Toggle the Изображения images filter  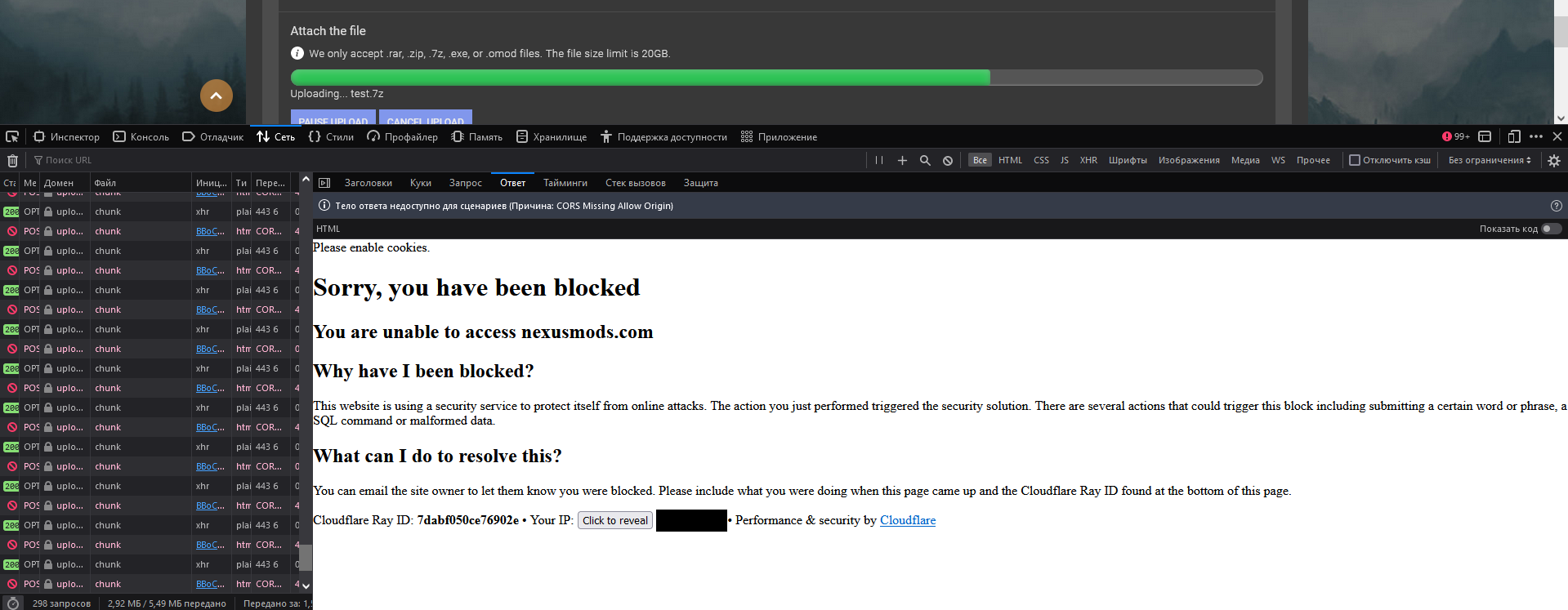click(x=1189, y=160)
